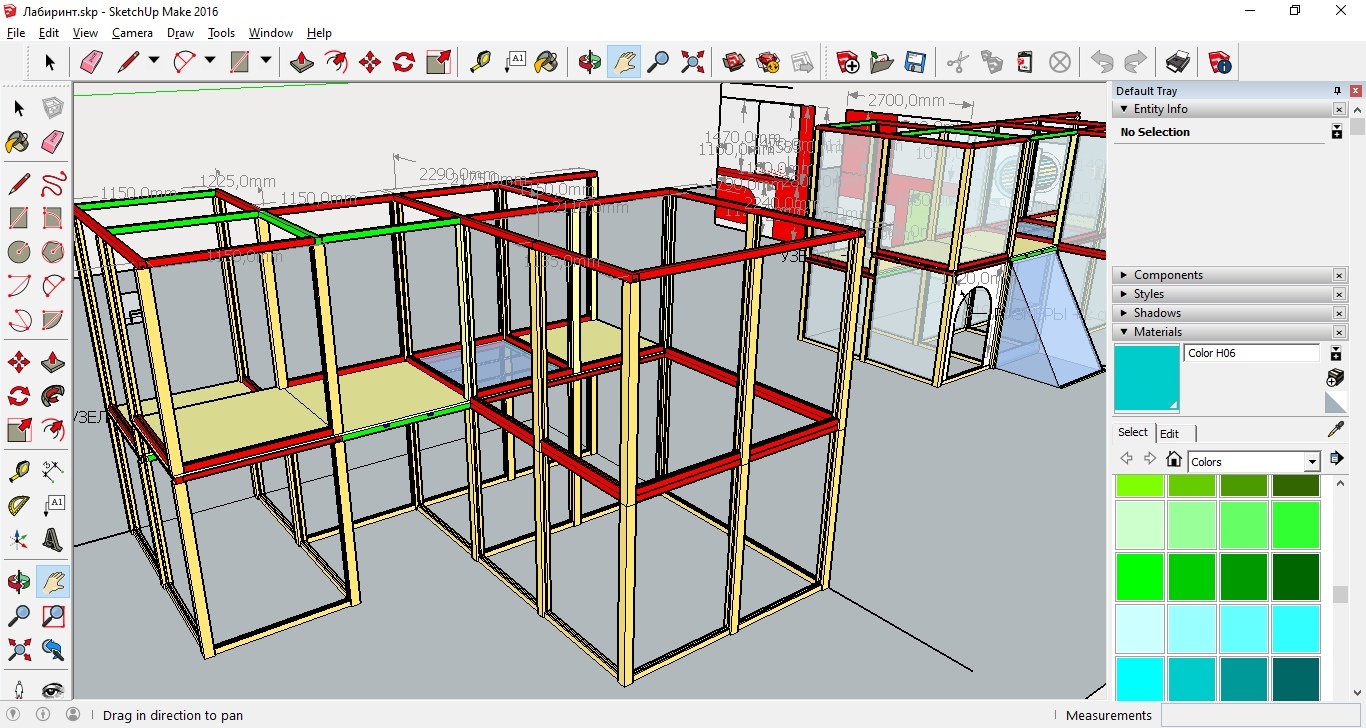The width and height of the screenshot is (1366, 728).
Task: Click Zoom Extents in top toolbar
Action: [x=692, y=62]
